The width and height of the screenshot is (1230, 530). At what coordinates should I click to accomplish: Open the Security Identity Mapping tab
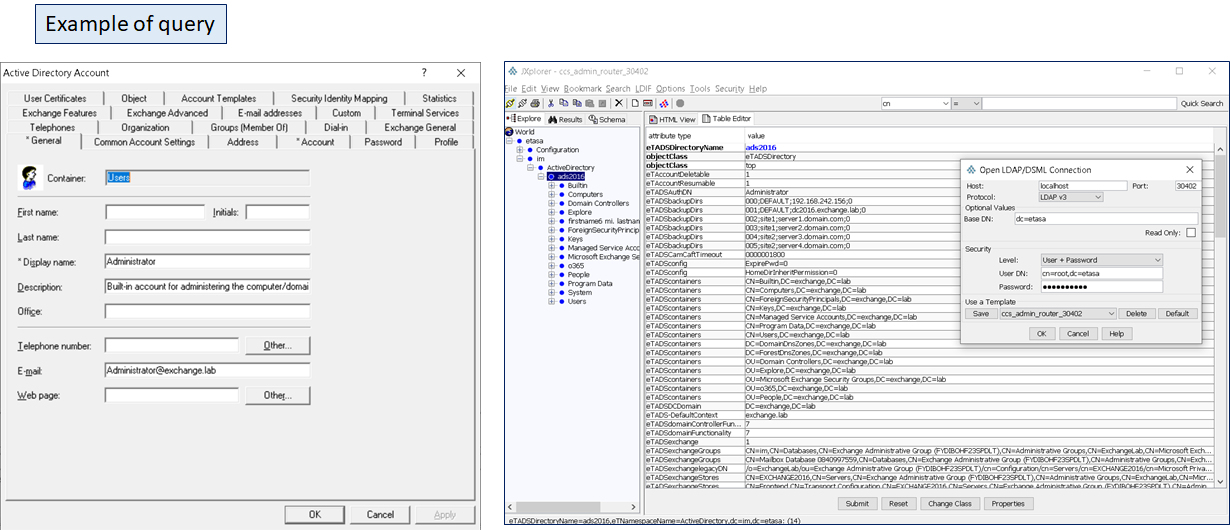tap(339, 98)
